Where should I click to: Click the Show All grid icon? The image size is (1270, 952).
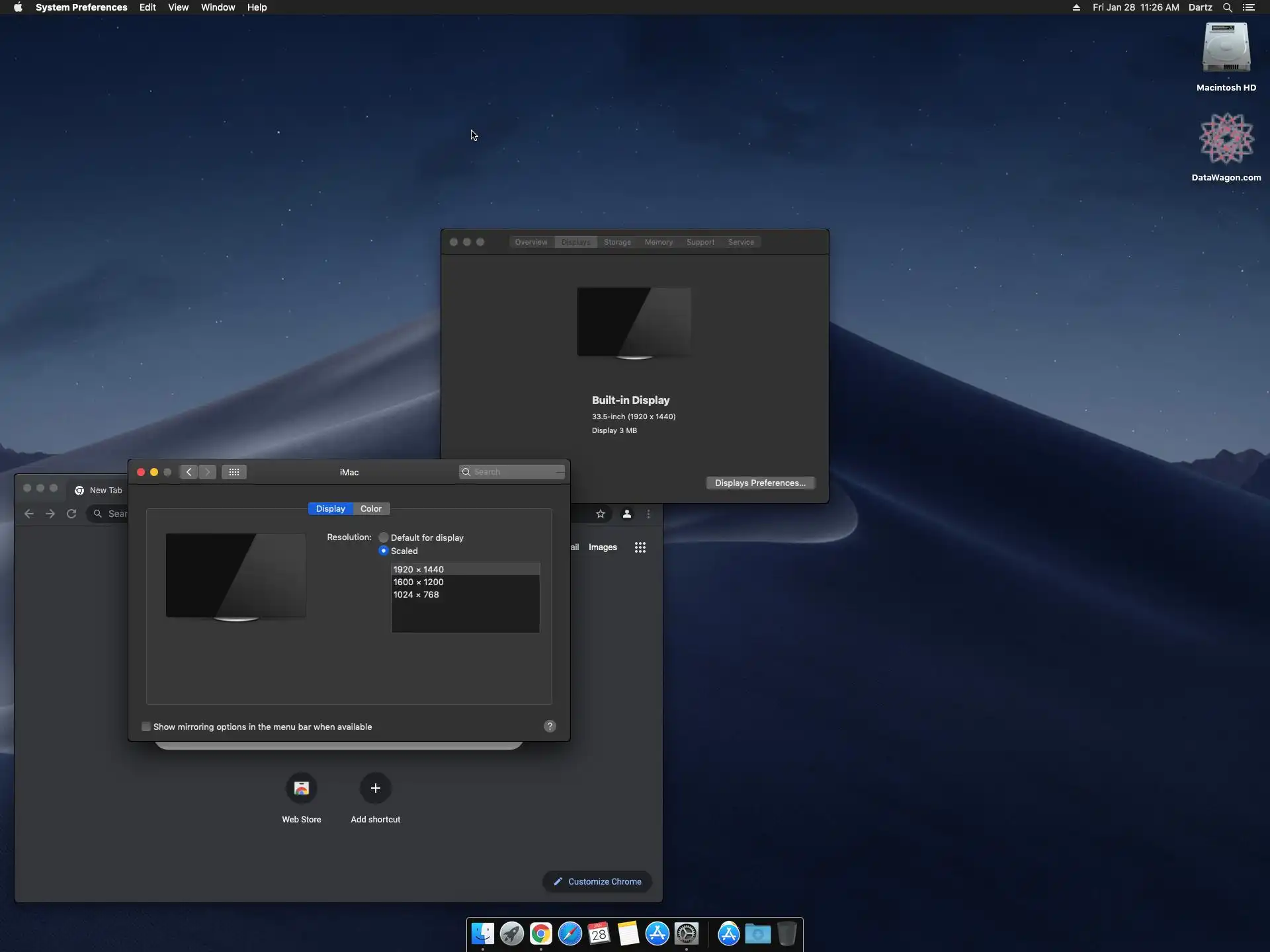click(x=234, y=472)
